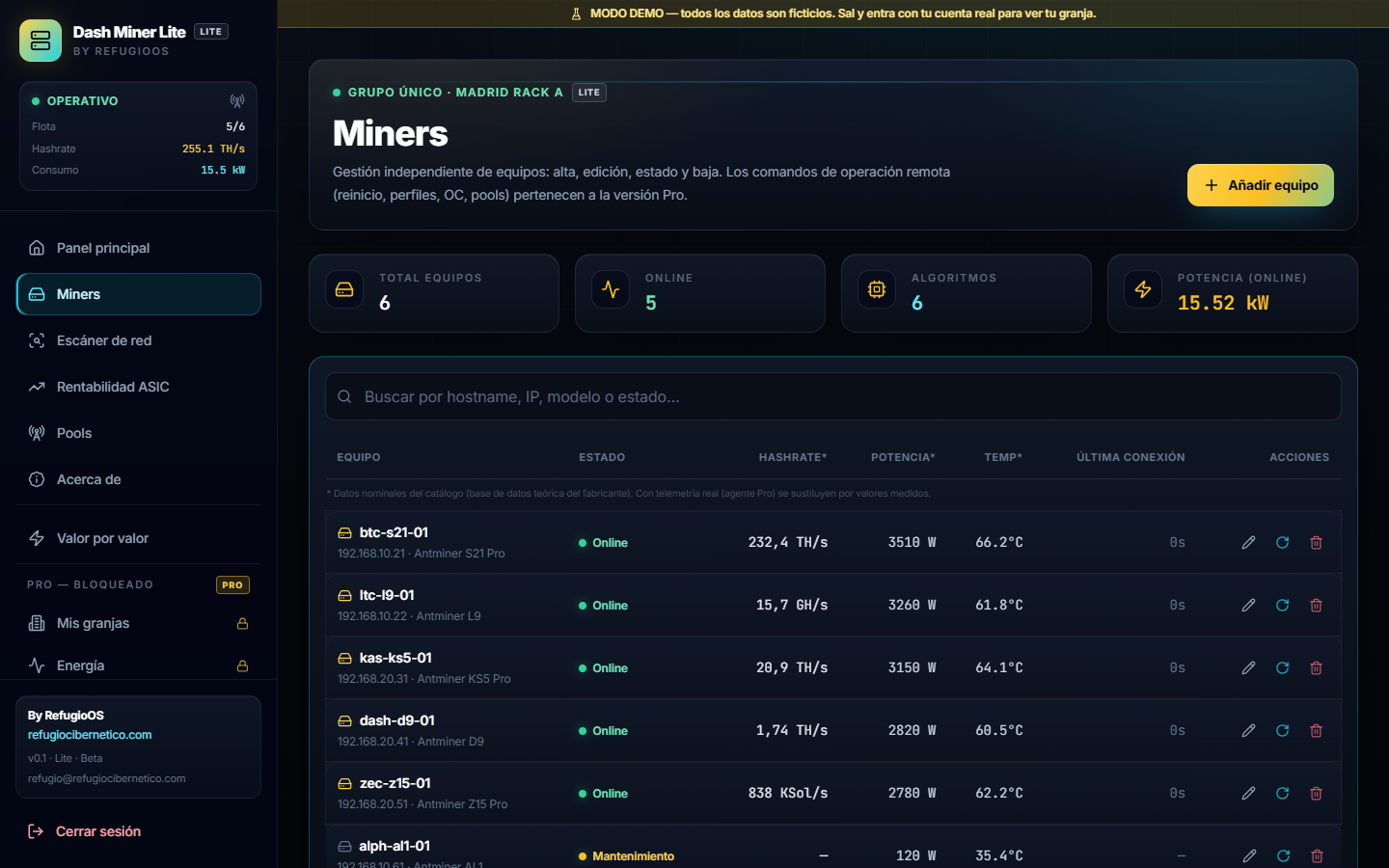This screenshot has height=868, width=1389.
Task: Refresh the ltc-l9-01 row
Action: [1282, 606]
